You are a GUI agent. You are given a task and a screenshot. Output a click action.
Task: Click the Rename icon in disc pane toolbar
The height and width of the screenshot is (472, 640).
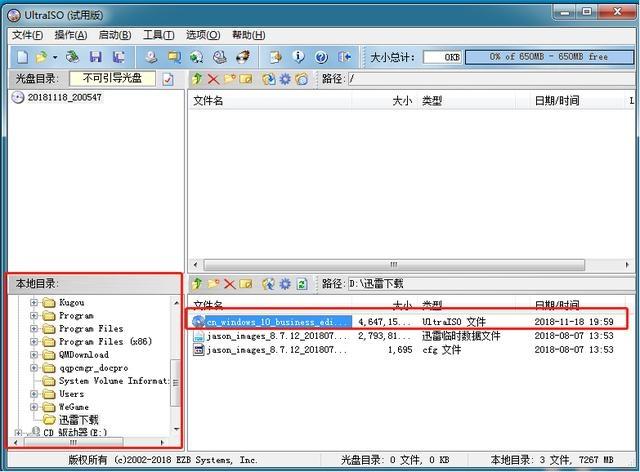[246, 78]
